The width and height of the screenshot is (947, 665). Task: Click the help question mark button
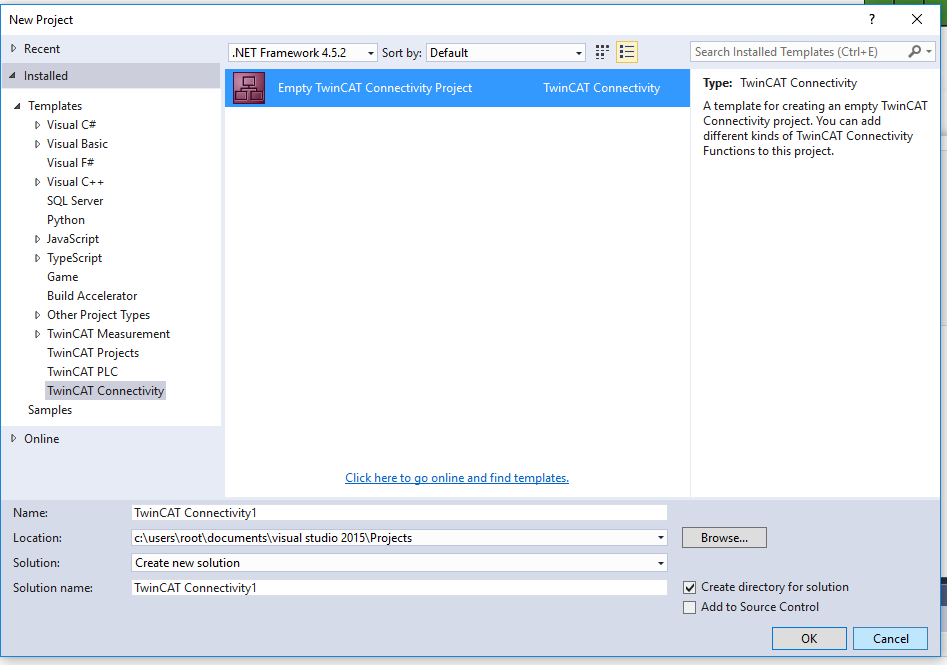(872, 19)
